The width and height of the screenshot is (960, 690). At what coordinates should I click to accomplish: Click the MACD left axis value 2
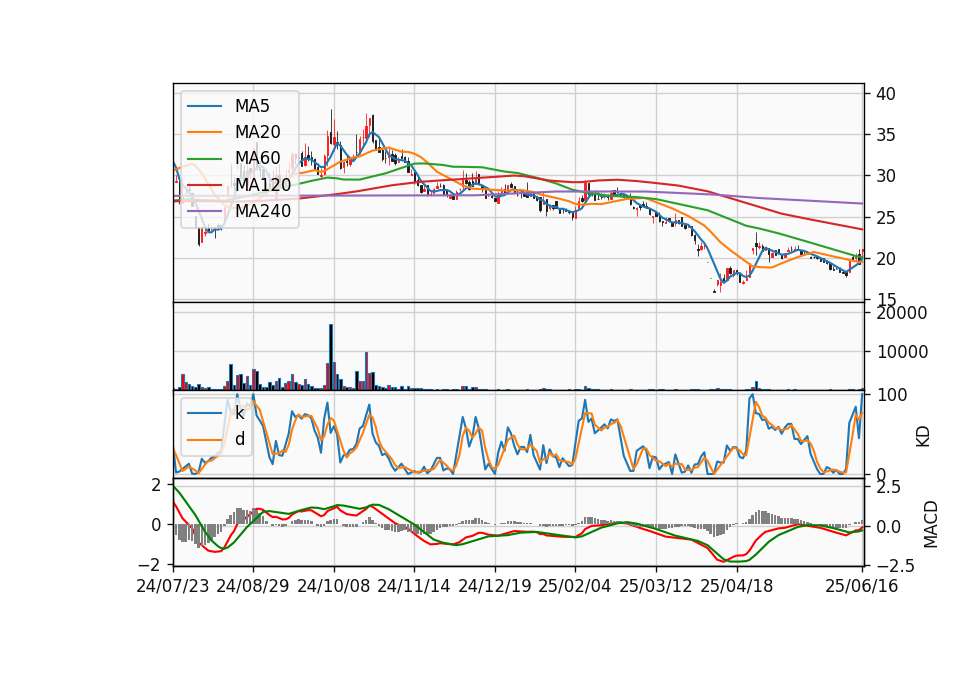pyautogui.click(x=156, y=485)
